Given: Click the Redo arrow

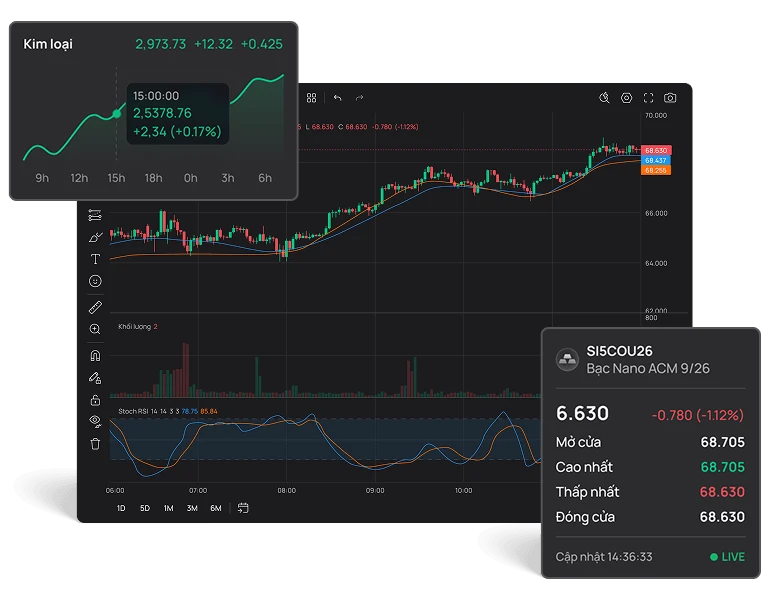Looking at the screenshot, I should tap(360, 98).
